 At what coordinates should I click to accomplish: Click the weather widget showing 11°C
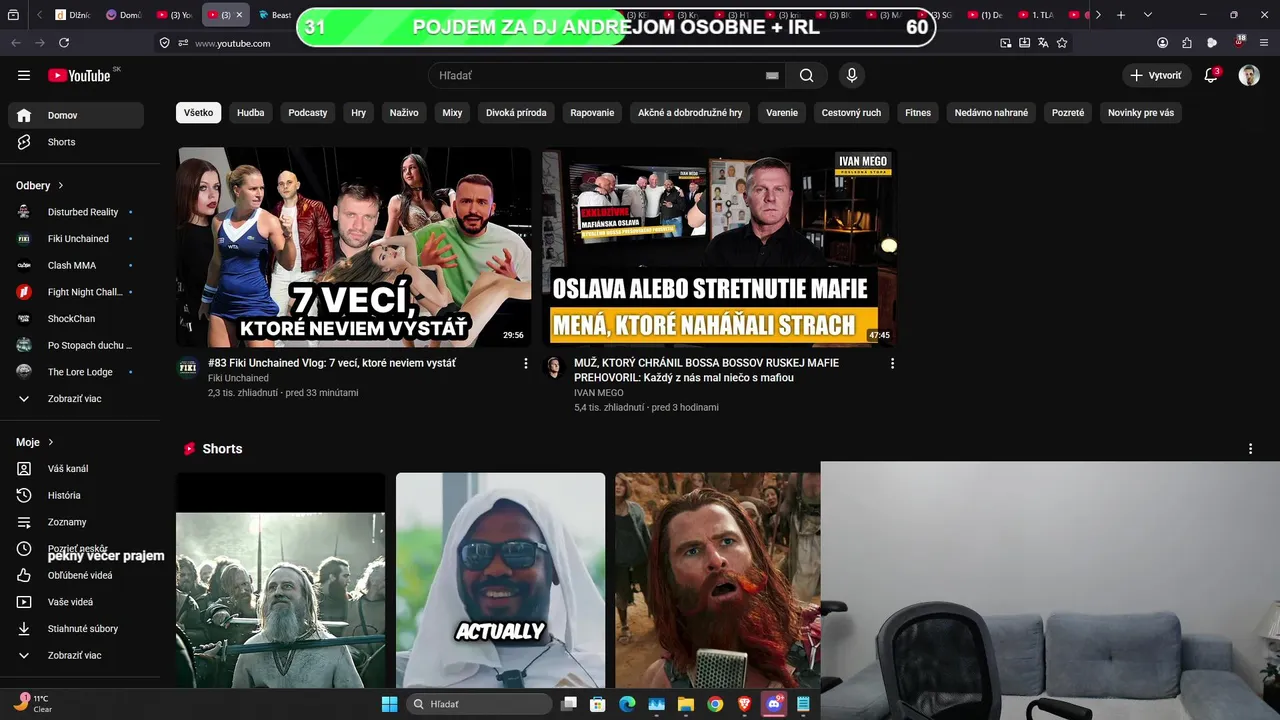[32, 703]
